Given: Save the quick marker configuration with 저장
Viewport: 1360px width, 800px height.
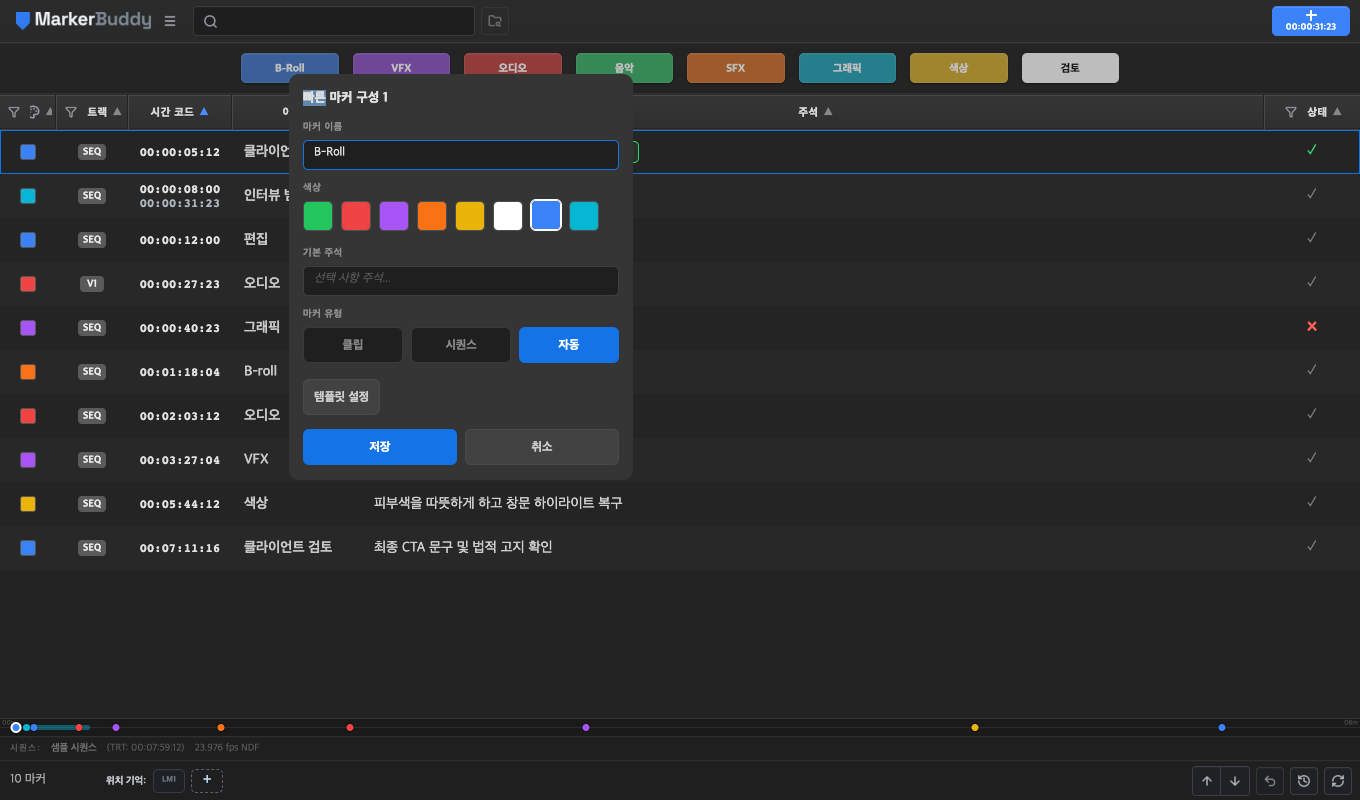Looking at the screenshot, I should click(380, 447).
